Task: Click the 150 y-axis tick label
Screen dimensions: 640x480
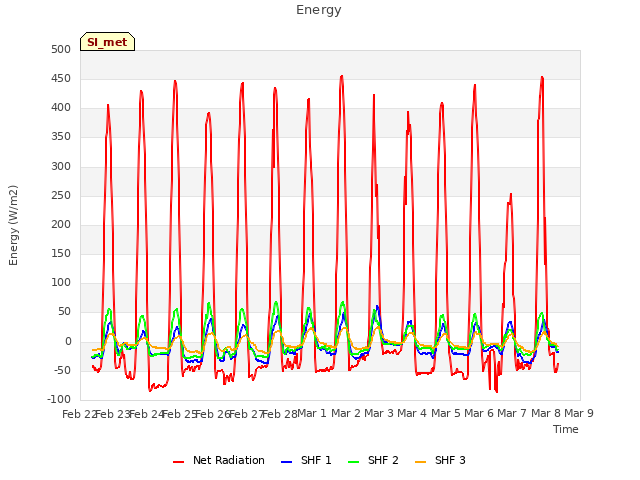Action: click(x=61, y=253)
